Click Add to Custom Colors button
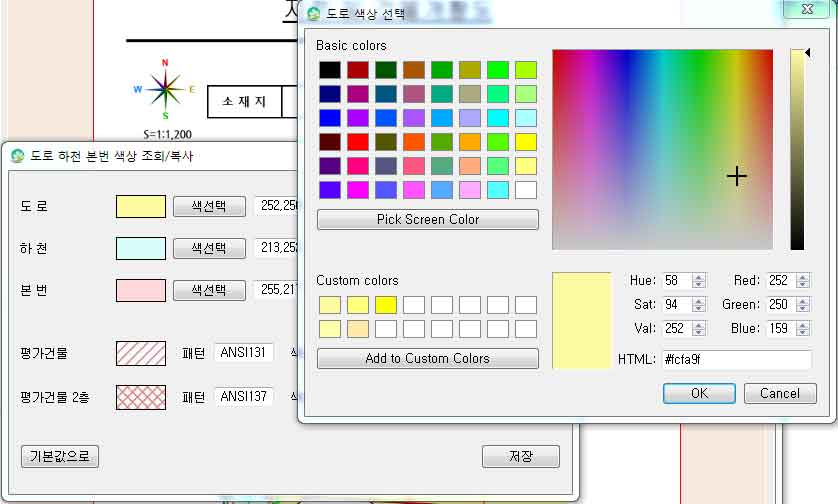 427,358
